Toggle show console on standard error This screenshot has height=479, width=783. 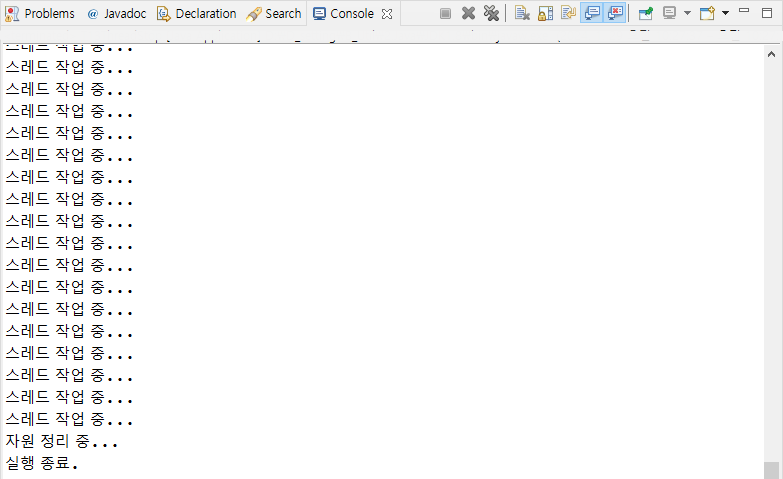tap(615, 13)
